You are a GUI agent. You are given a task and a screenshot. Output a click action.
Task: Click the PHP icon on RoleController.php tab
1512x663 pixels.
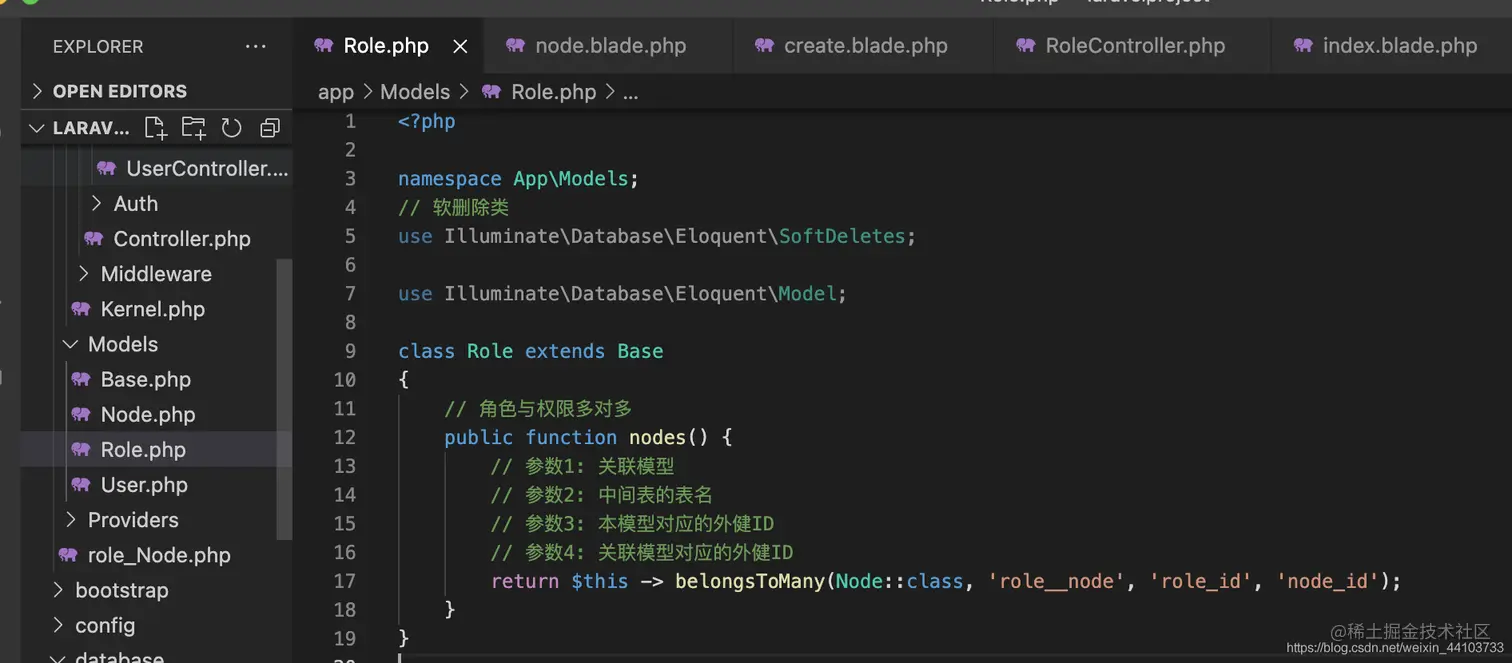pos(1026,45)
